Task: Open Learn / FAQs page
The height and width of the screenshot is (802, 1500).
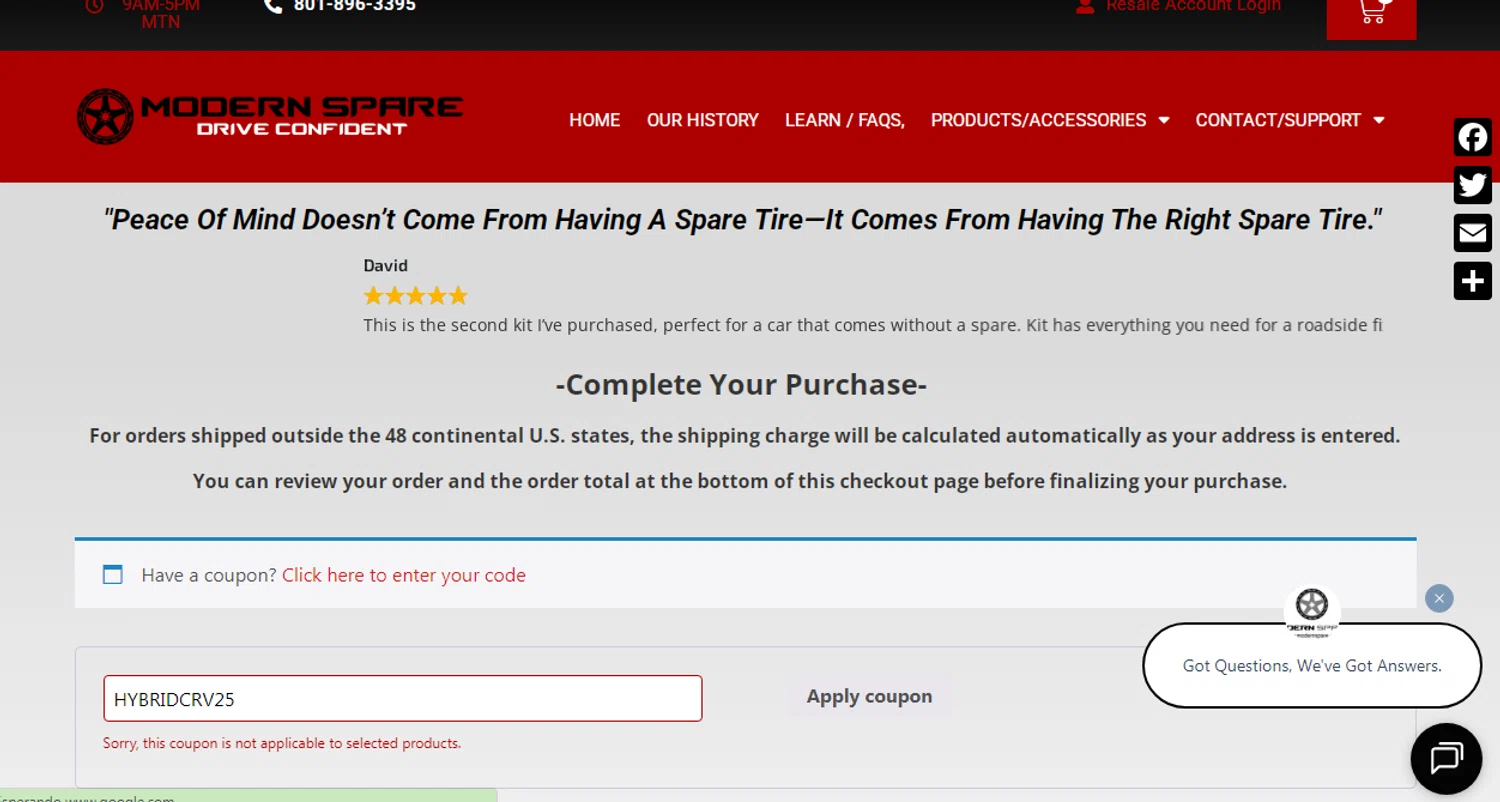Action: click(845, 120)
